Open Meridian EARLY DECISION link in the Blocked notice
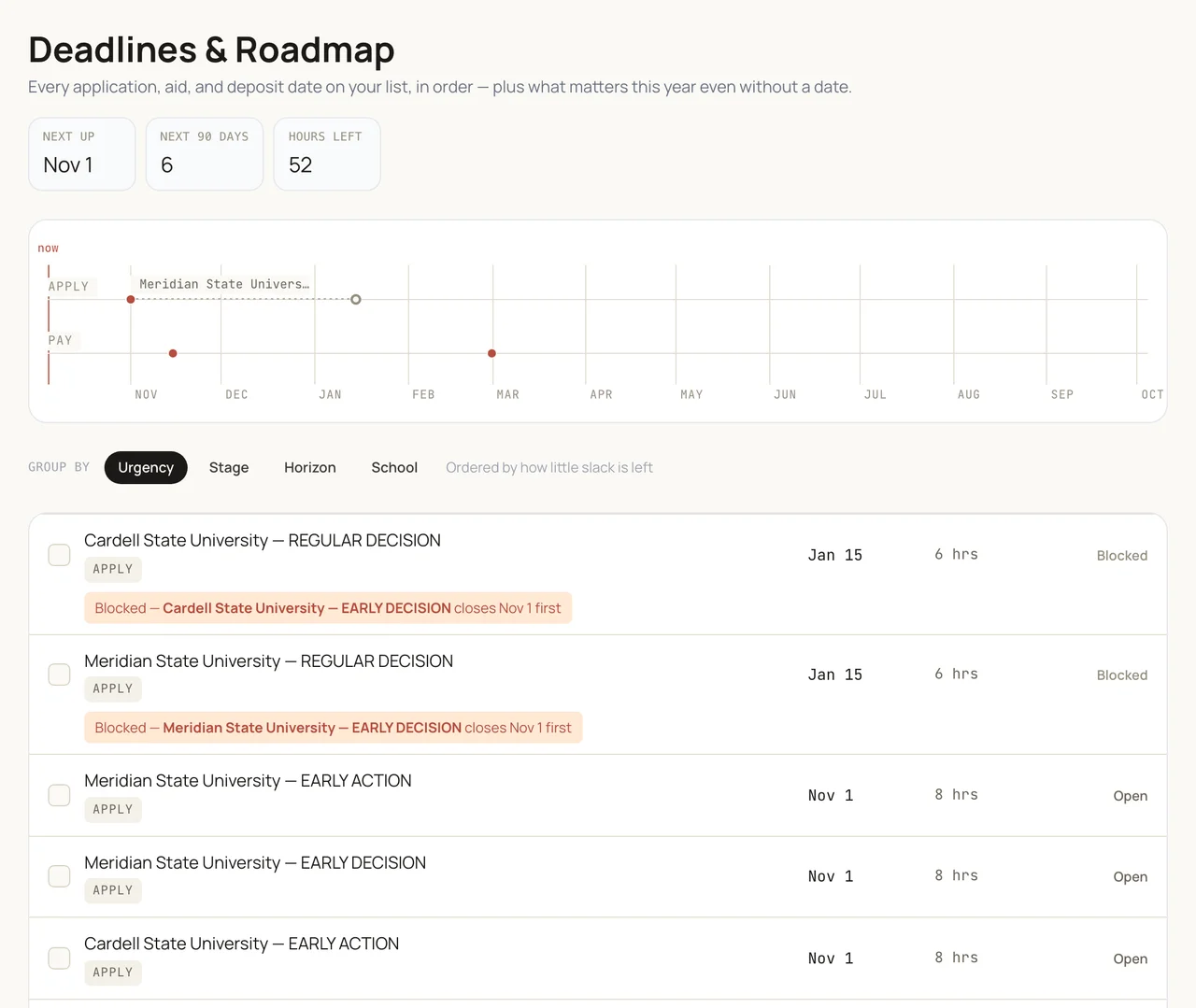Screen dimensions: 1196x1008 (x=312, y=728)
